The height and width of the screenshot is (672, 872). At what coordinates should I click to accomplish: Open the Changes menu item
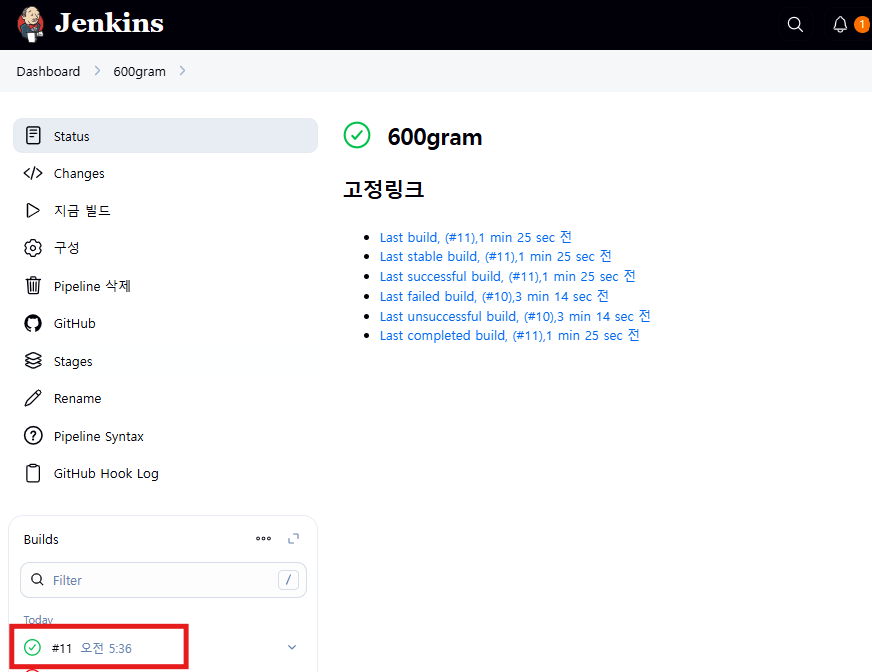point(165,173)
